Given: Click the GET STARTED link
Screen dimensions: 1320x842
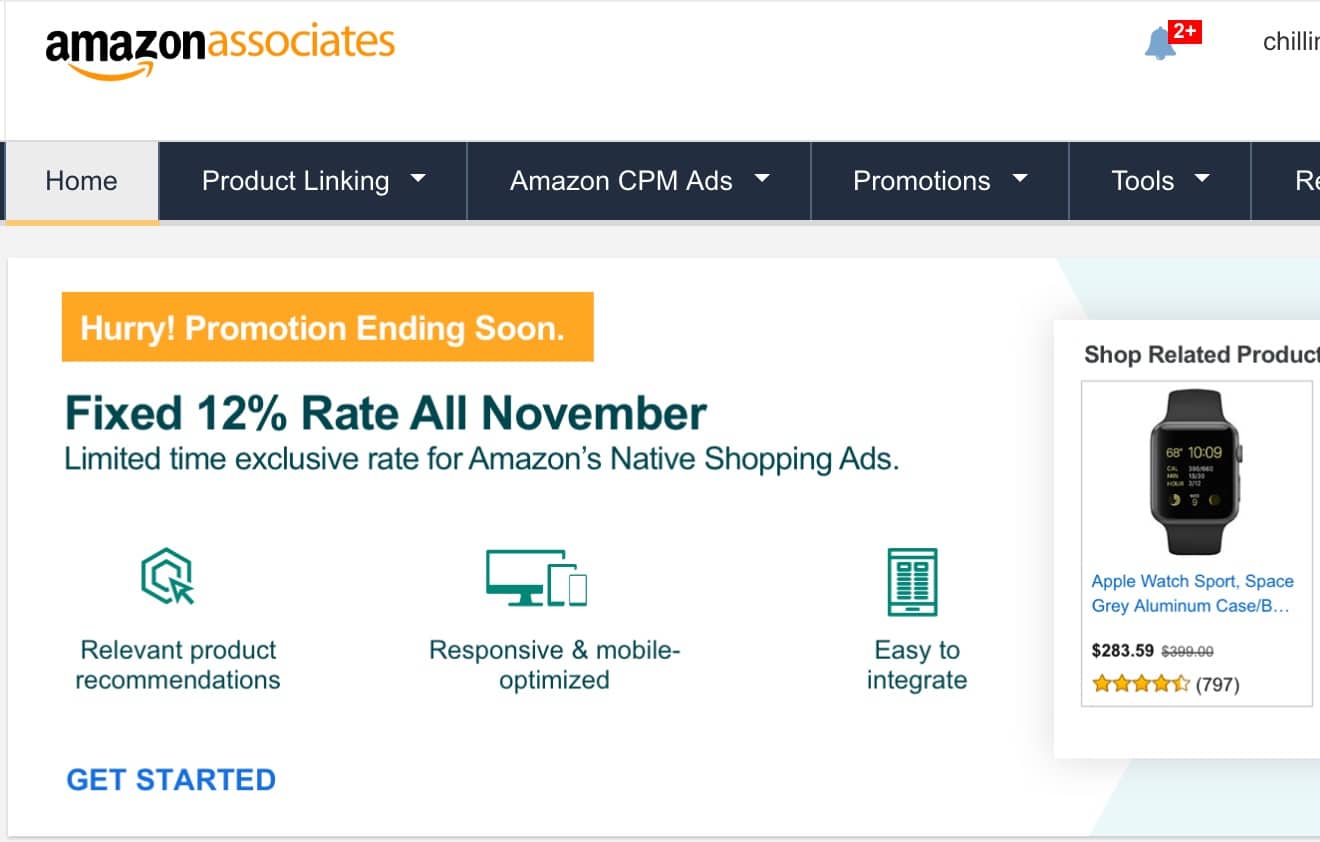Looking at the screenshot, I should (171, 780).
